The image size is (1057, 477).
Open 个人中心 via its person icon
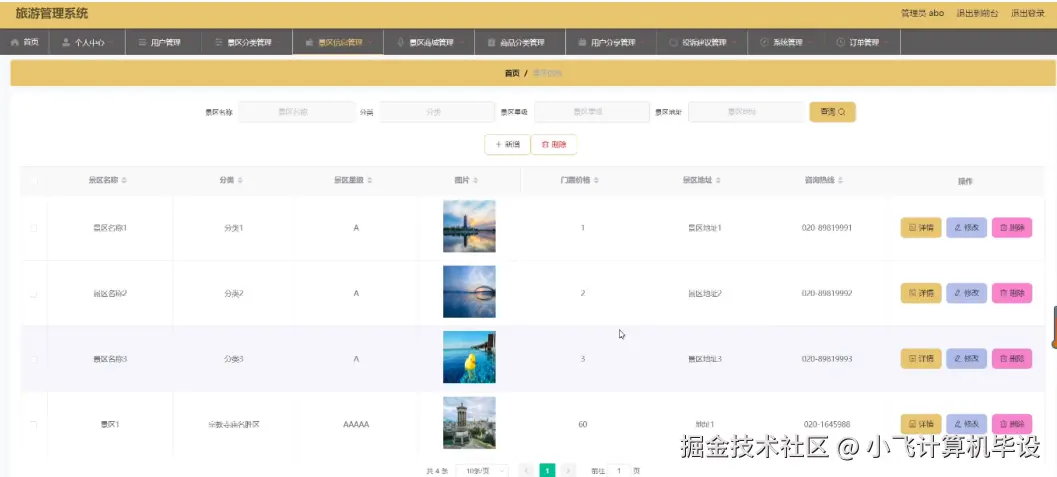click(66, 42)
